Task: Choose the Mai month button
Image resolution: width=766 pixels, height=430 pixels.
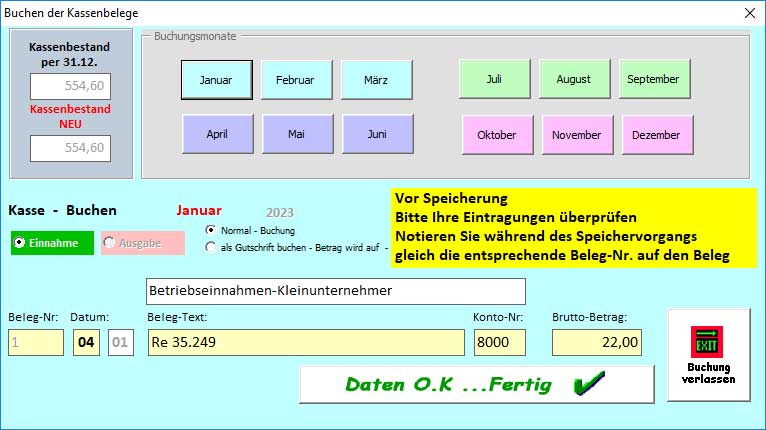Action: [297, 134]
